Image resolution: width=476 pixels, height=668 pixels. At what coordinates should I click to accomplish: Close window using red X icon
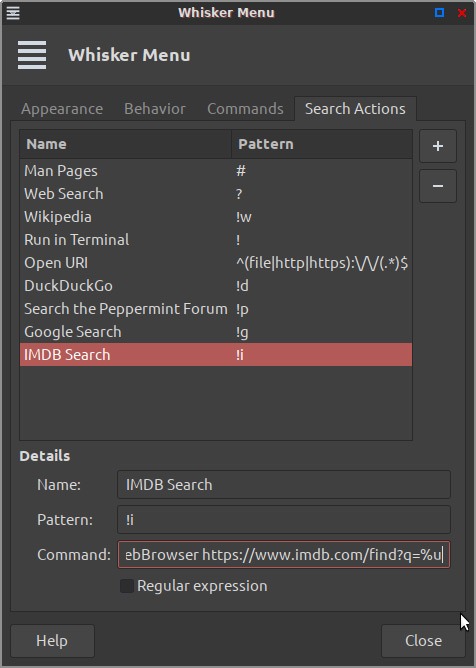click(462, 13)
